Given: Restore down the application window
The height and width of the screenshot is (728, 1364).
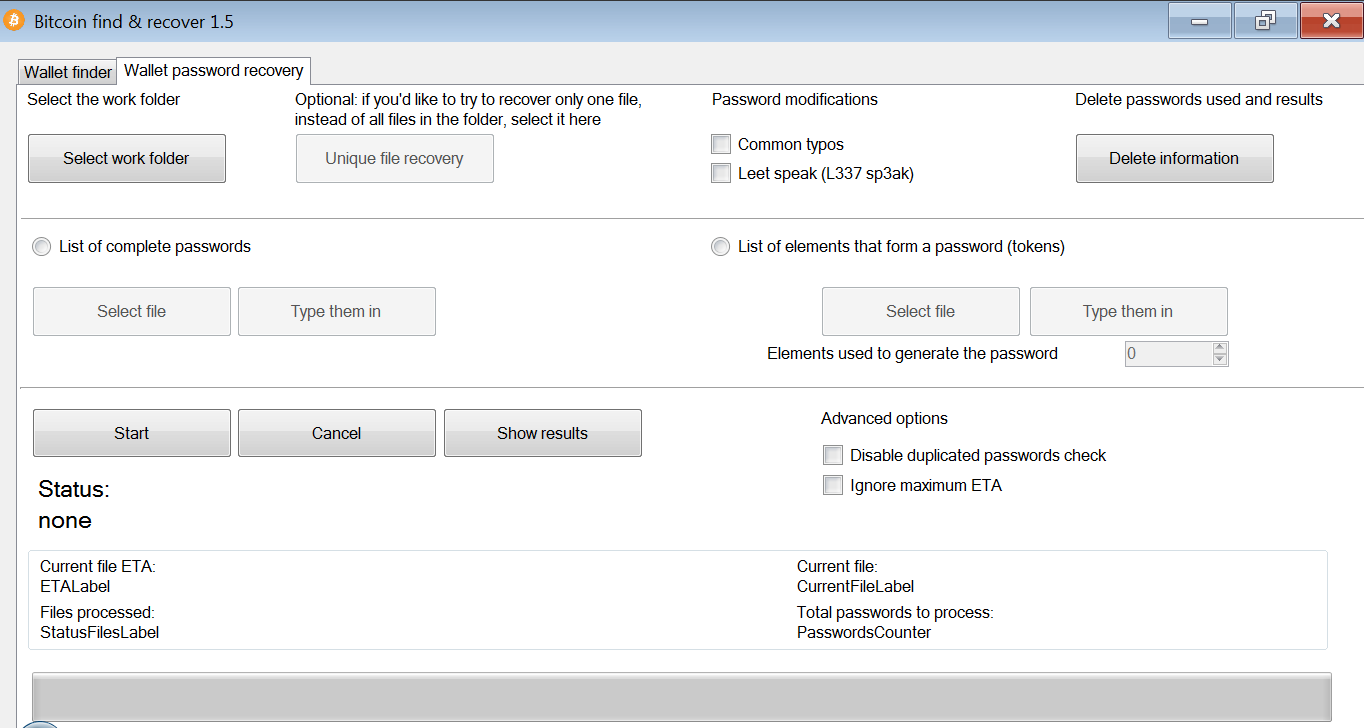Looking at the screenshot, I should click(1265, 21).
